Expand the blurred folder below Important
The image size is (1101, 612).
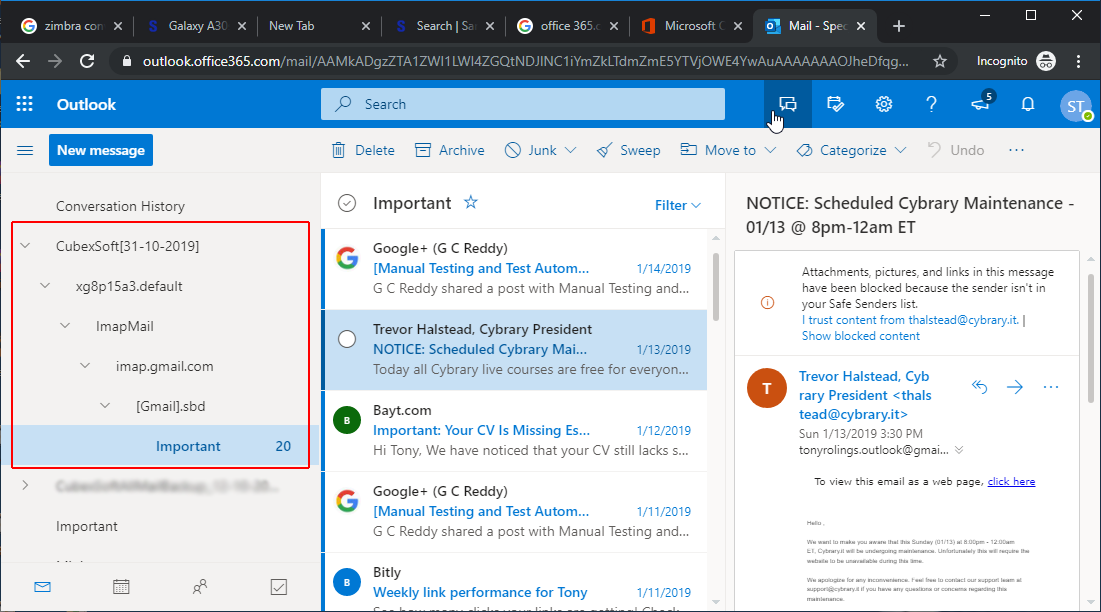tap(25, 486)
